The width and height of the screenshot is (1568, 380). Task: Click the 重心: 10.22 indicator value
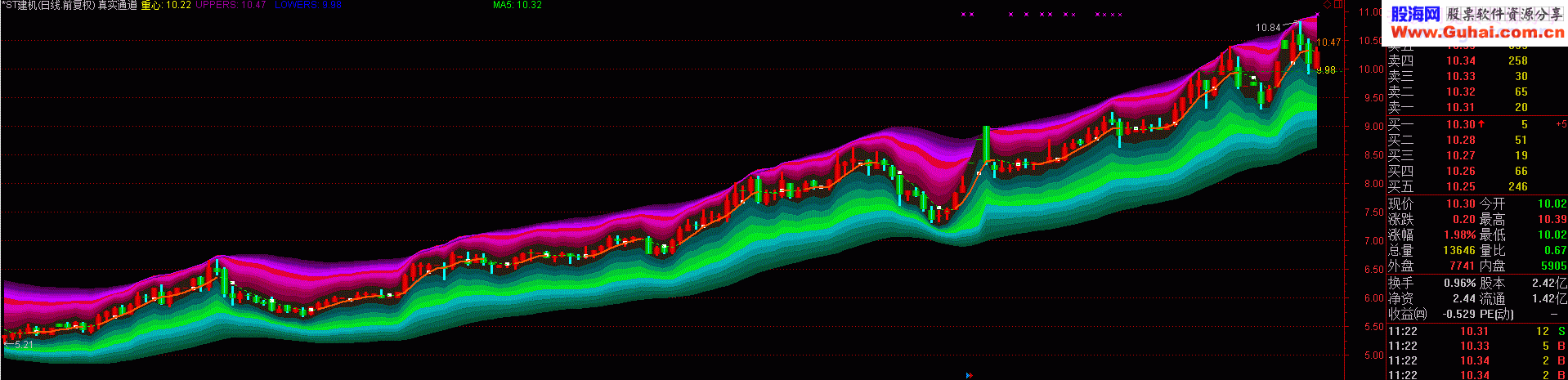pyautogui.click(x=166, y=5)
